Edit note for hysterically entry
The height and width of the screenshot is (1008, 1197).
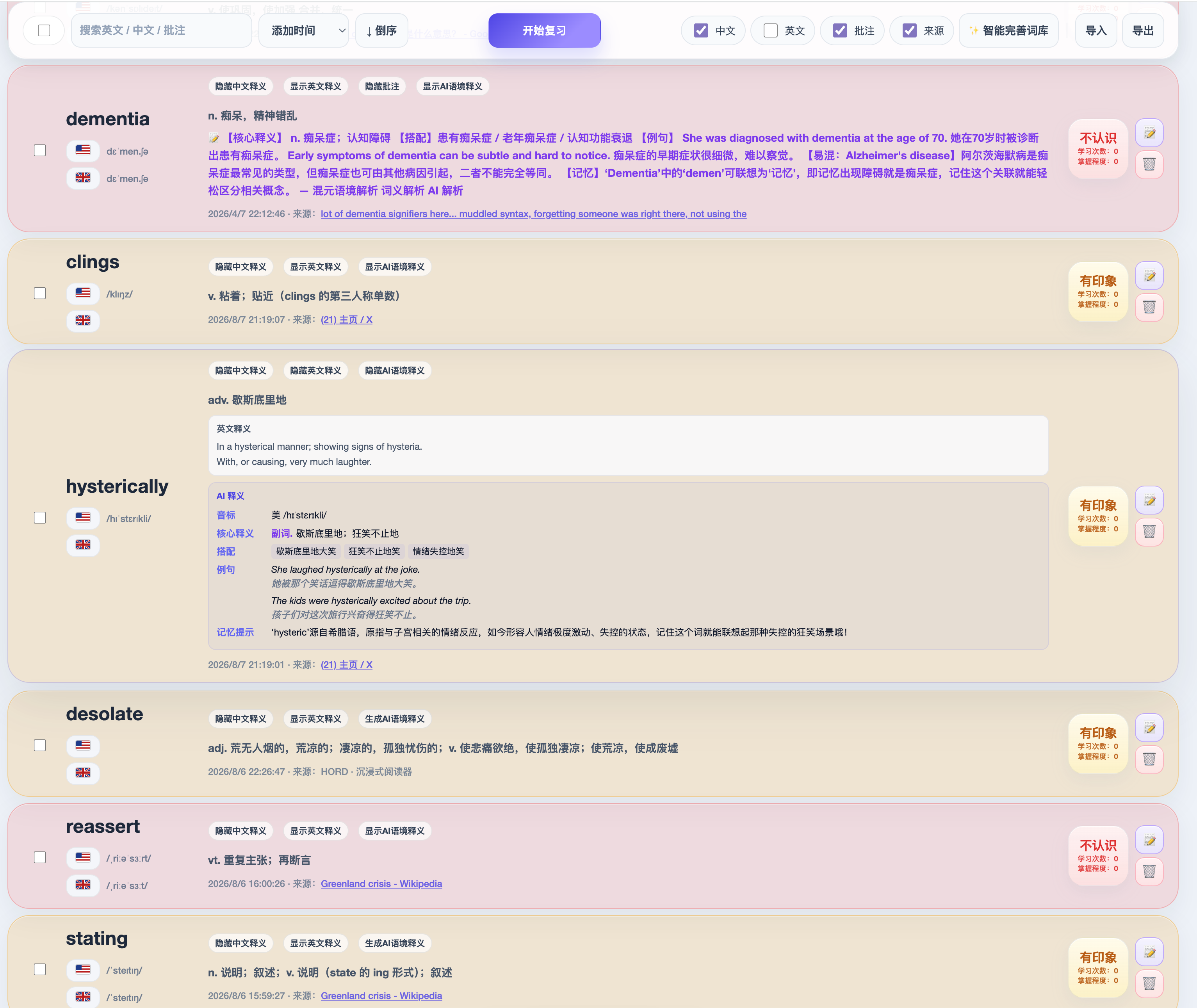click(x=1150, y=500)
